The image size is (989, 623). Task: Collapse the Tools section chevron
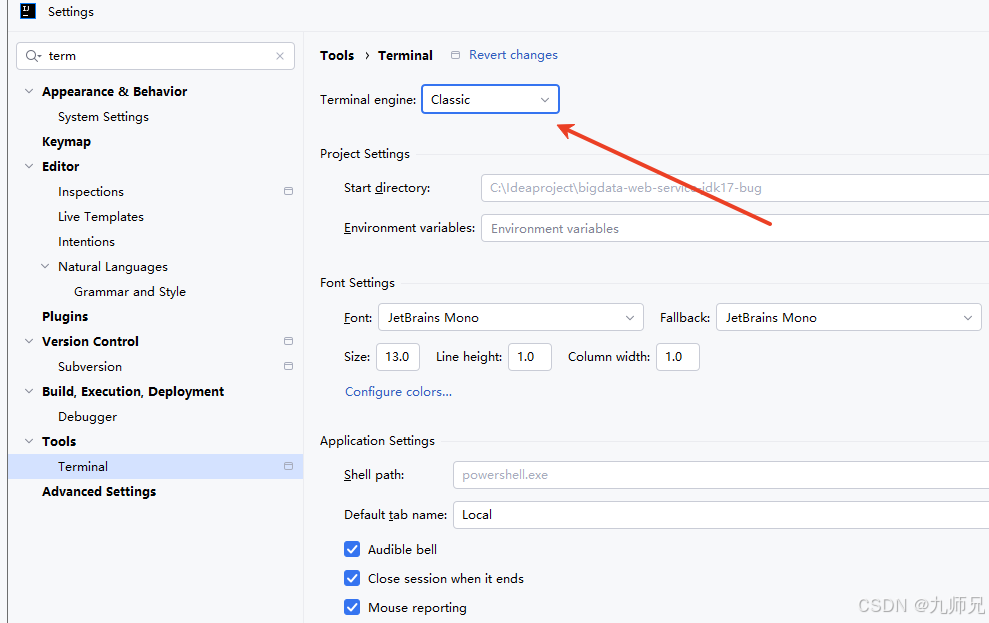pyautogui.click(x=29, y=441)
